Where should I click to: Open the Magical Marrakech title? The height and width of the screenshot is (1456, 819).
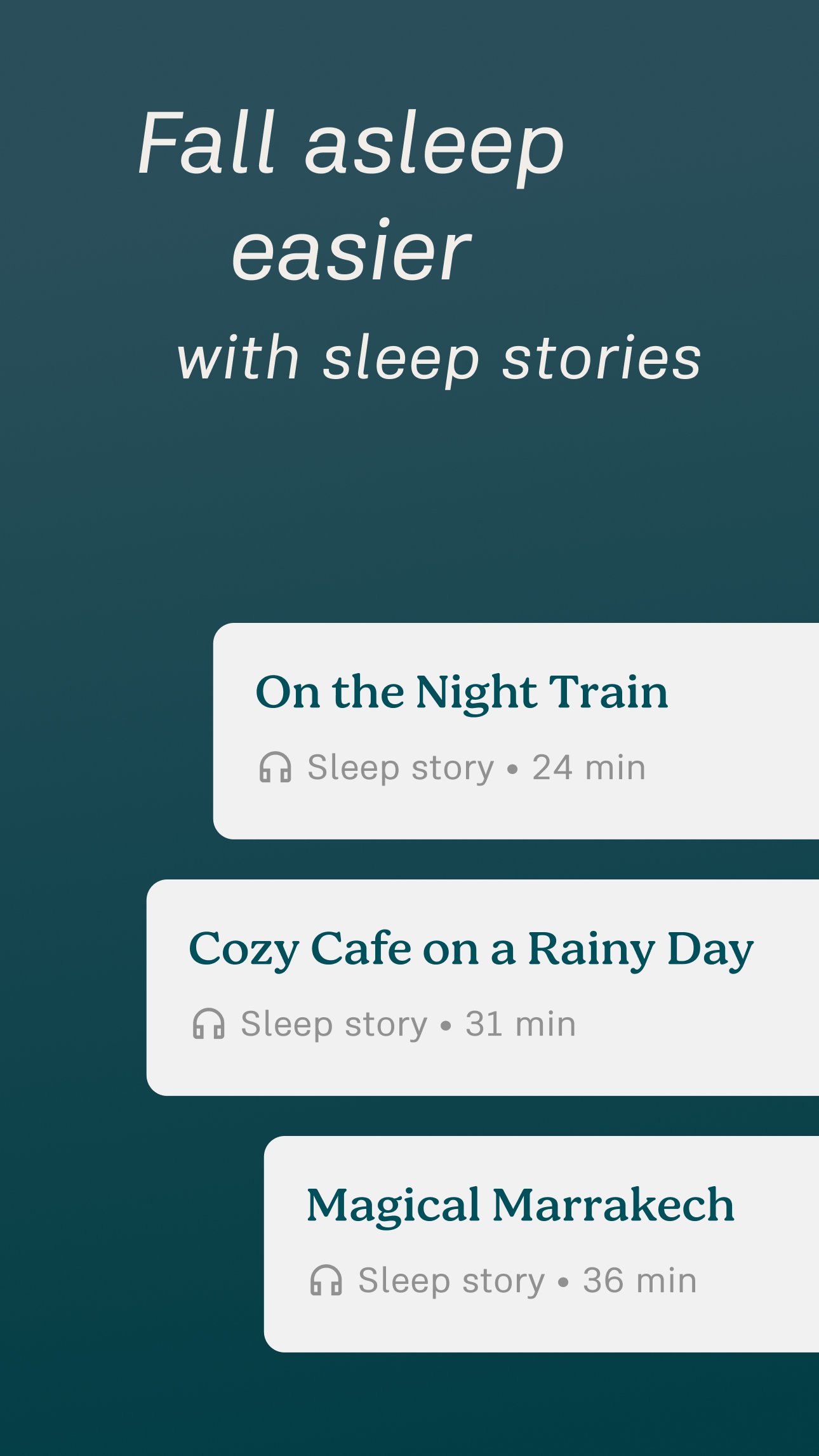click(x=520, y=1205)
